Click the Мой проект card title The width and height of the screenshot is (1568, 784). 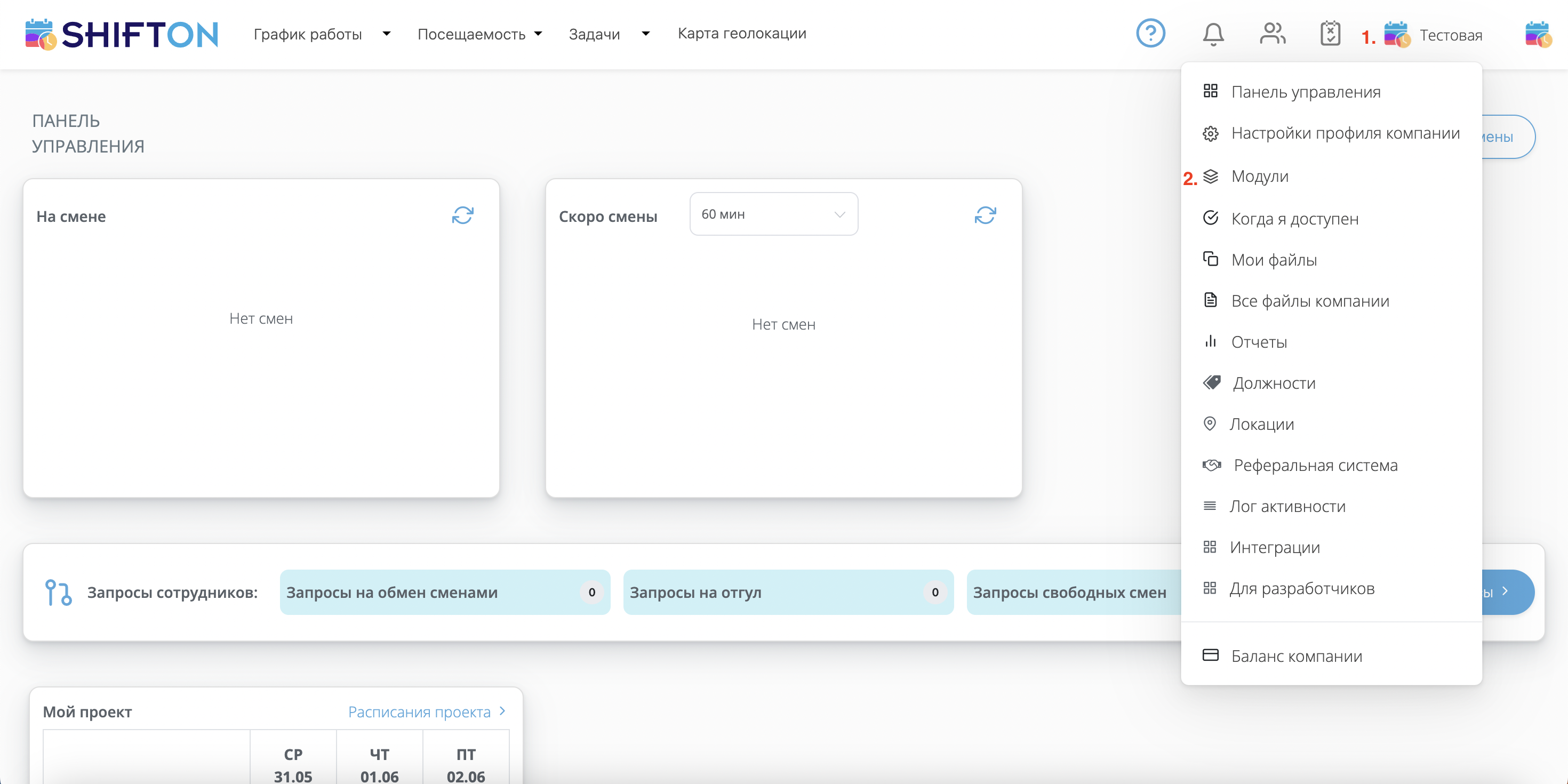(87, 711)
